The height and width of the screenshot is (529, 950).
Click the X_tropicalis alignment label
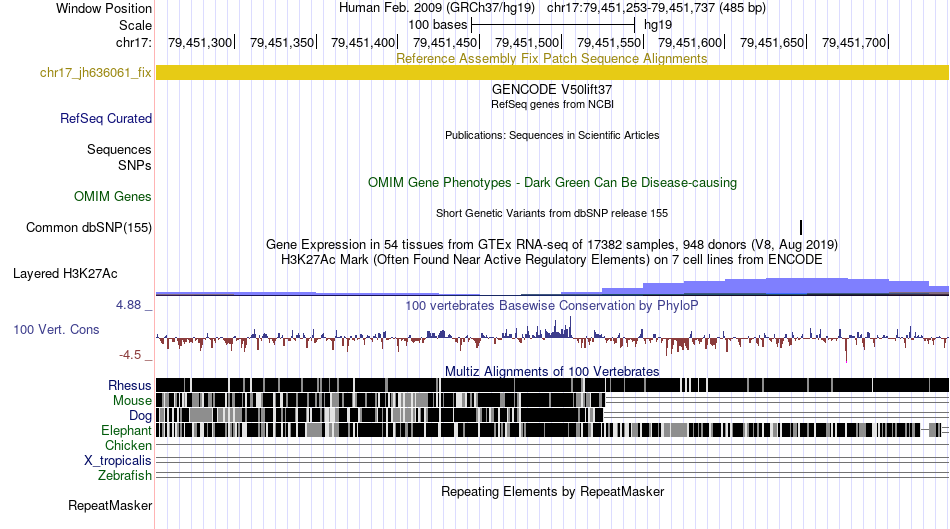118,461
